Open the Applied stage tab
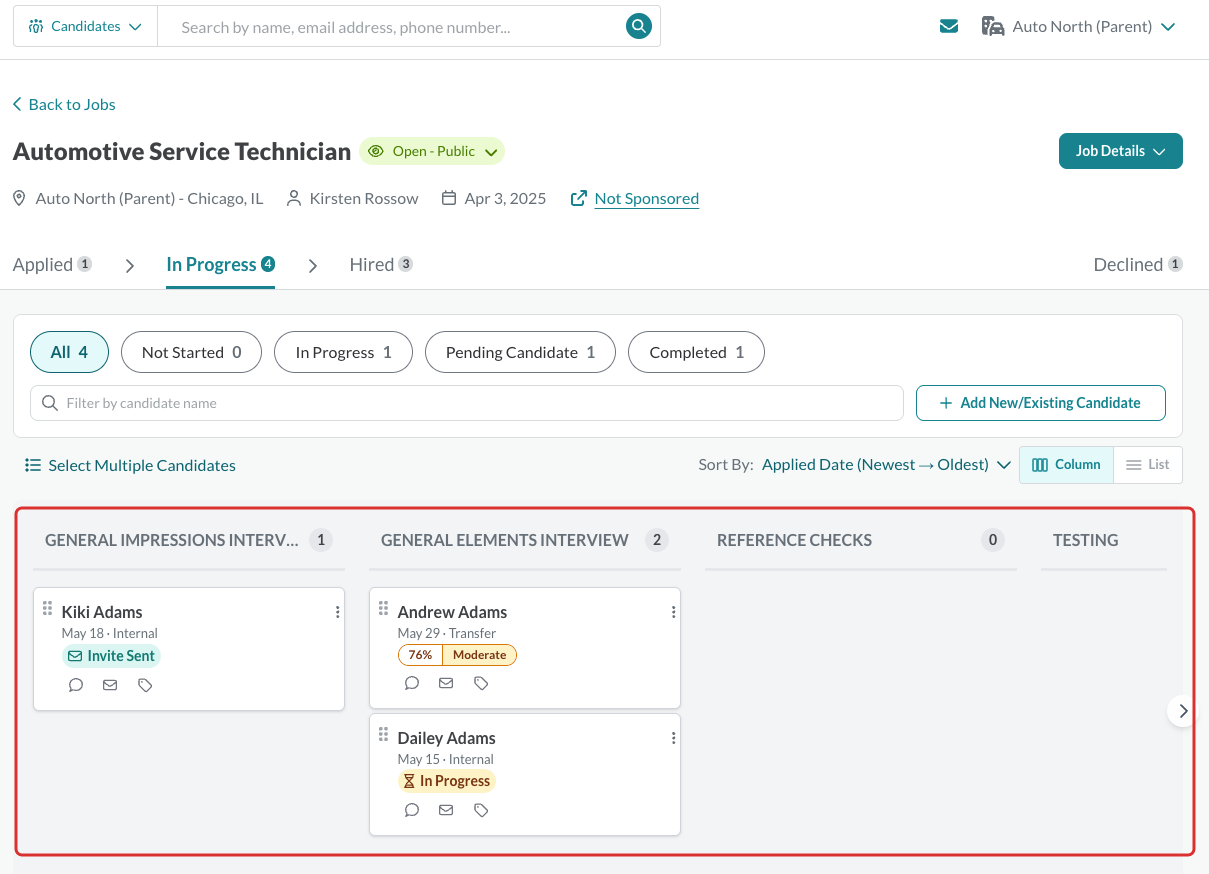This screenshot has height=874, width=1209. click(x=52, y=265)
